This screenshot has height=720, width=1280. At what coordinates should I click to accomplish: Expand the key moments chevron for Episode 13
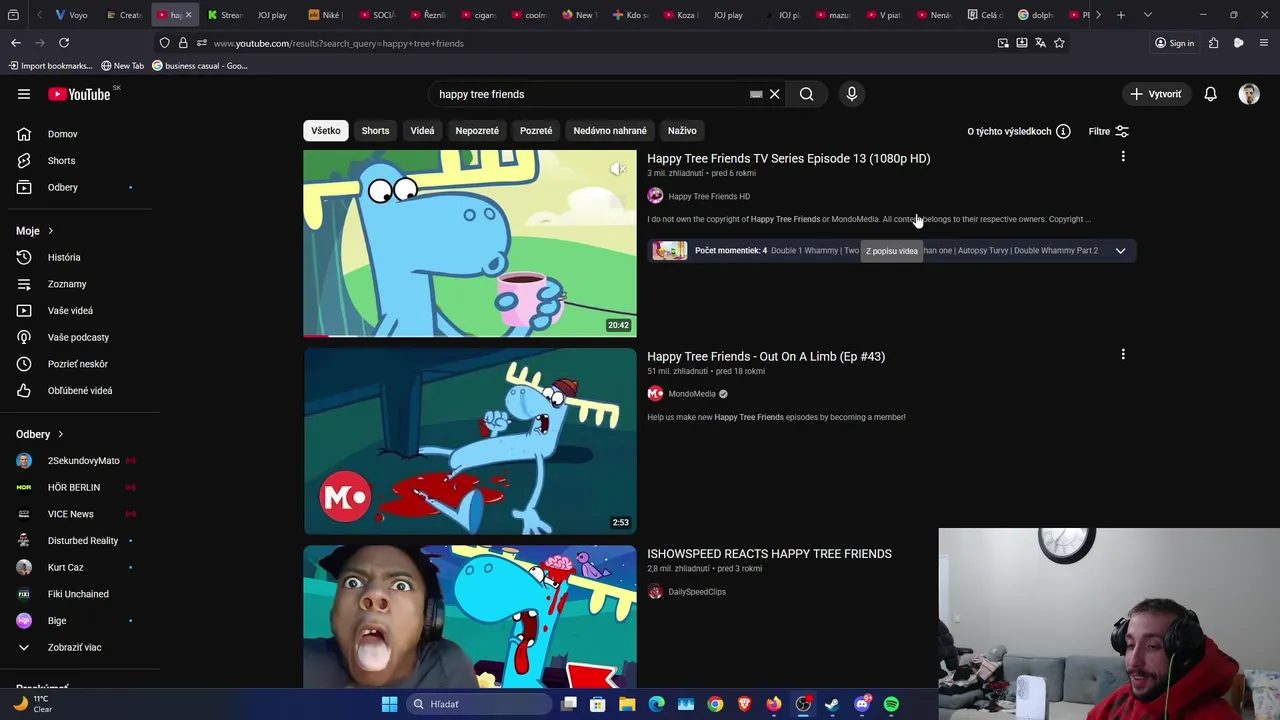1120,251
